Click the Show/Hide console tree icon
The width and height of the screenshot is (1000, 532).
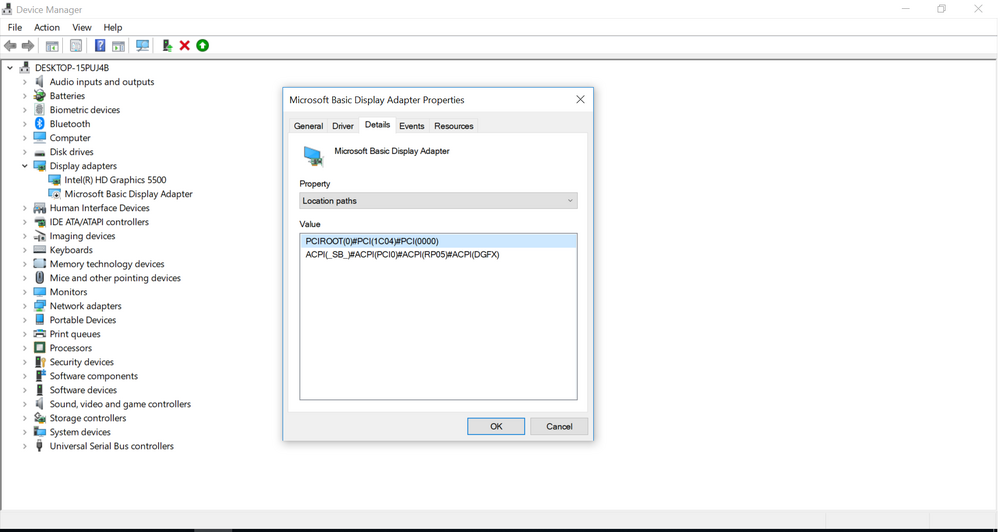coord(52,46)
